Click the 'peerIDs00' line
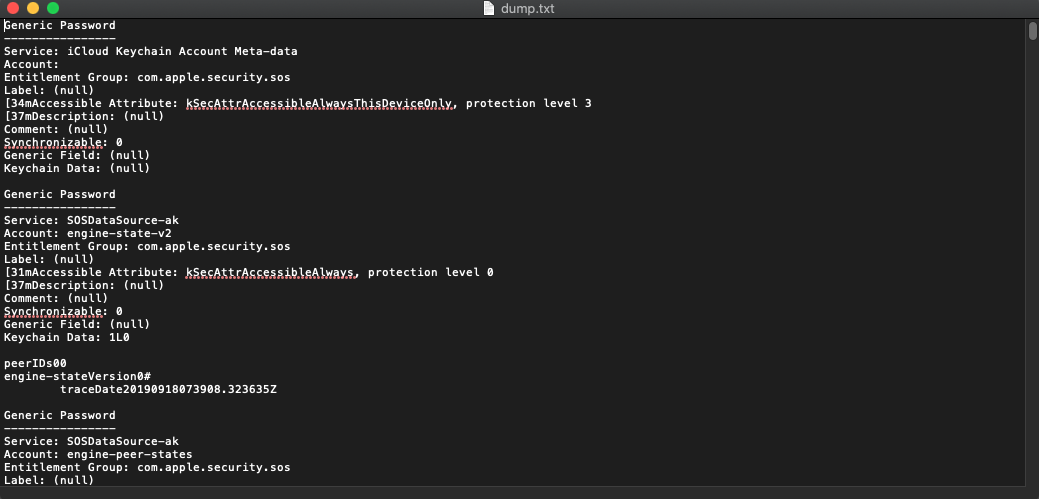The image size is (1039, 499). pyautogui.click(x=35, y=363)
